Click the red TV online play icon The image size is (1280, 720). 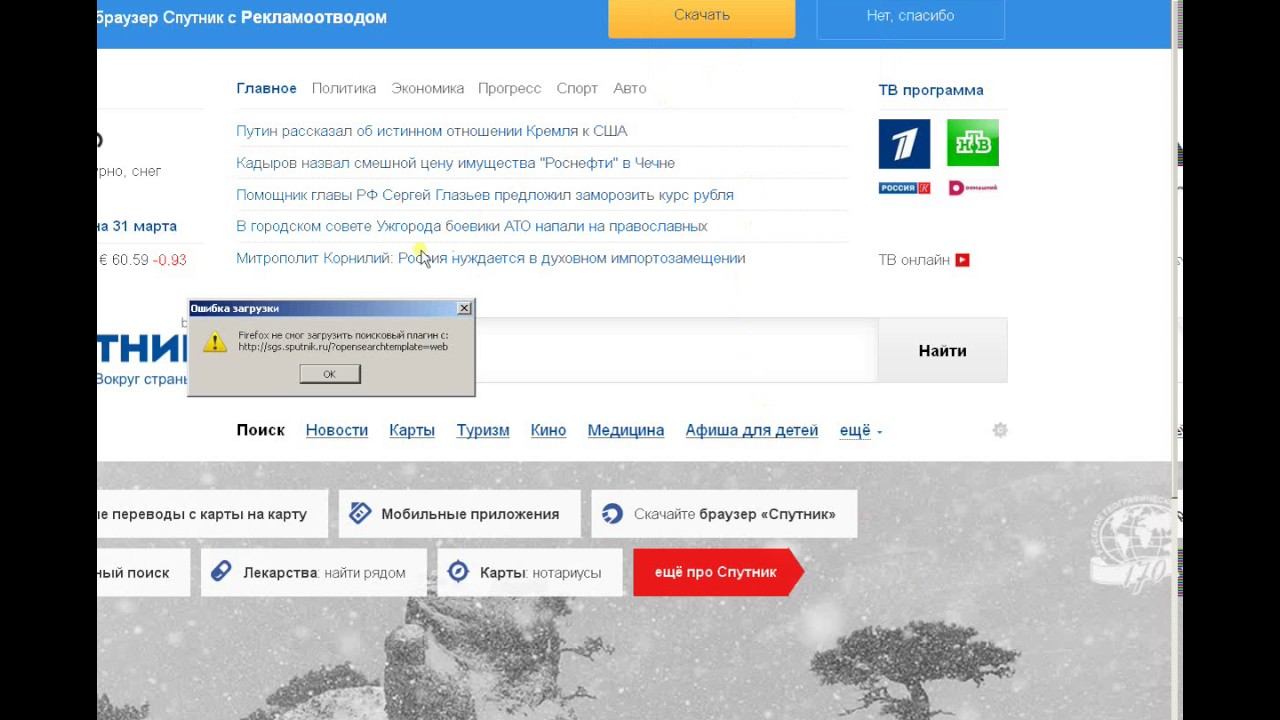(x=962, y=260)
